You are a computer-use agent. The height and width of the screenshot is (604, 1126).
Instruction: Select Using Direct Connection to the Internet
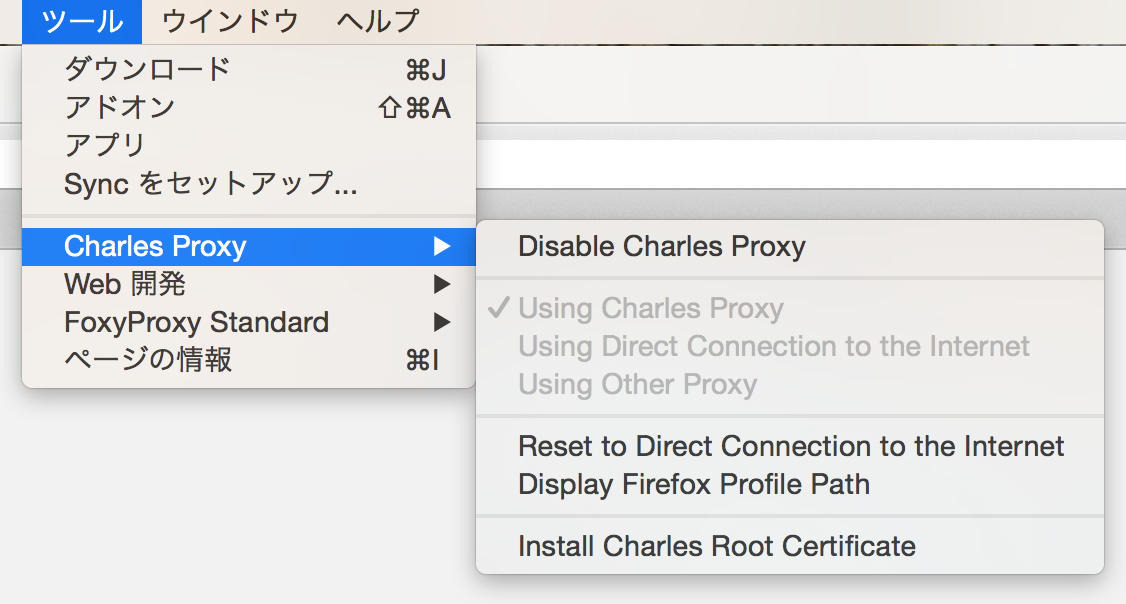[x=790, y=346]
